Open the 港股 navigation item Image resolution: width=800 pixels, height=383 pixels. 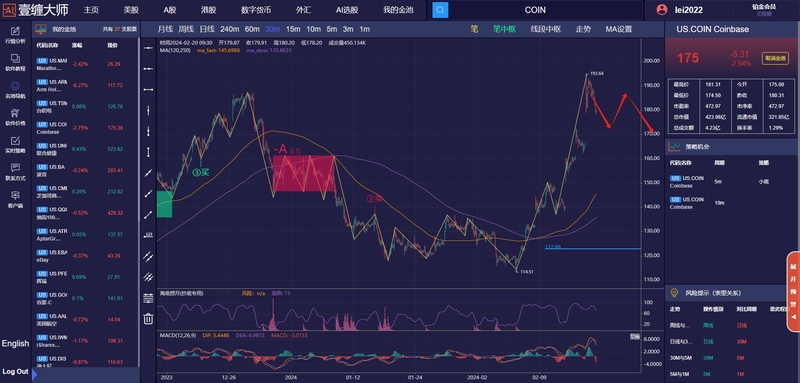click(208, 10)
